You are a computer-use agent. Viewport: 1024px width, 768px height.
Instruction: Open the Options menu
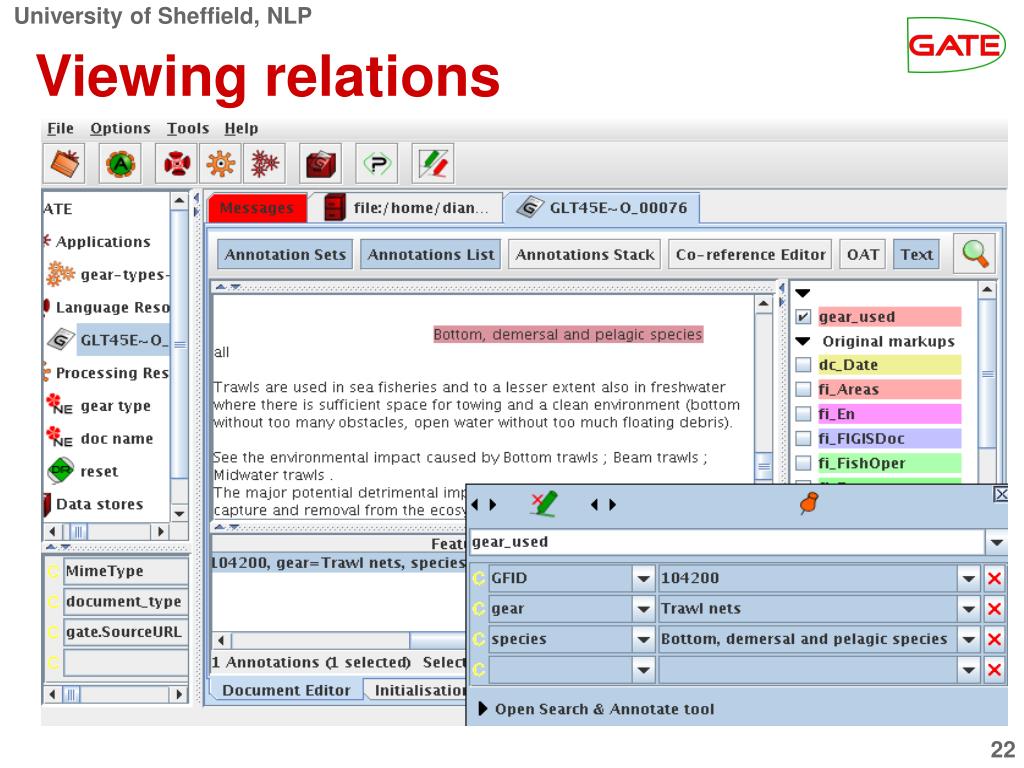(x=120, y=128)
